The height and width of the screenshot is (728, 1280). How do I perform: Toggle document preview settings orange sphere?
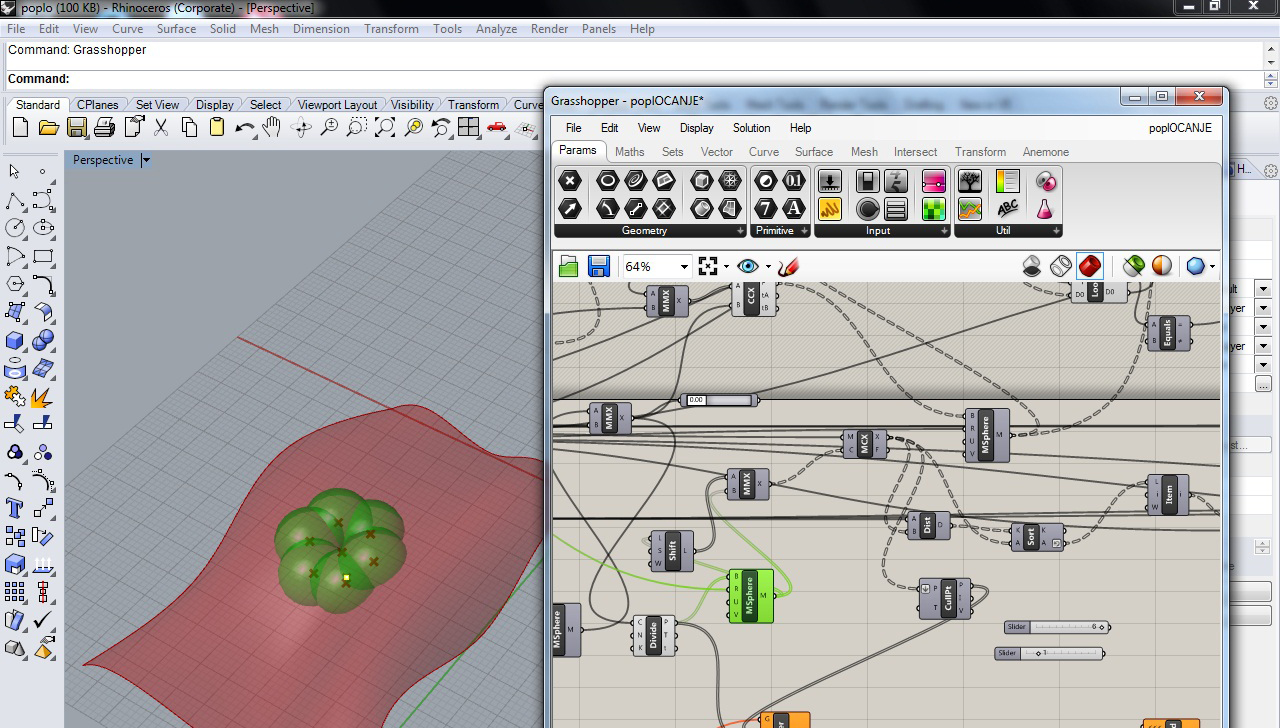tap(1162, 266)
